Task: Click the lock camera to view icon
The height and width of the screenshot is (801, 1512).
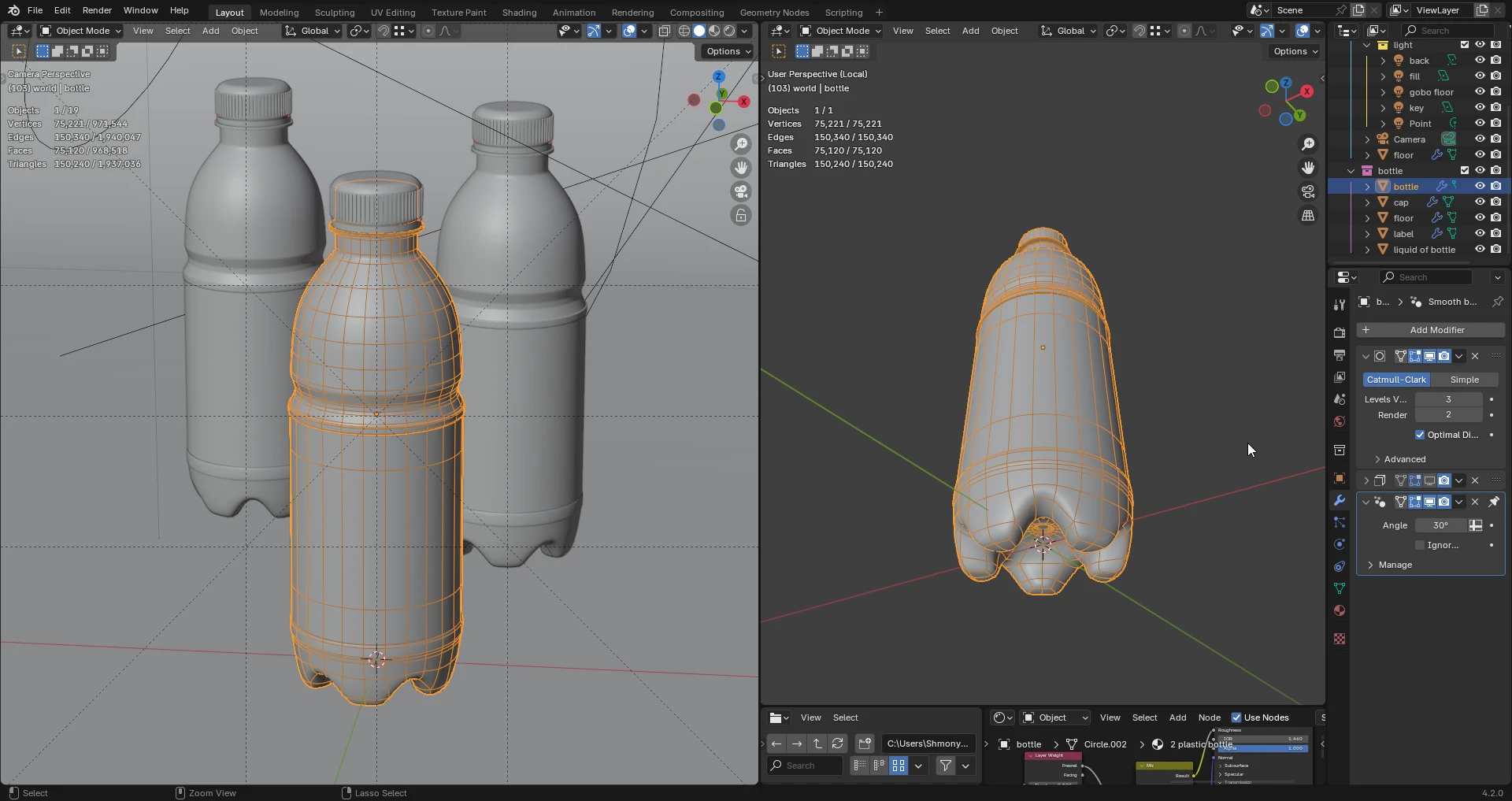Action: (x=741, y=215)
